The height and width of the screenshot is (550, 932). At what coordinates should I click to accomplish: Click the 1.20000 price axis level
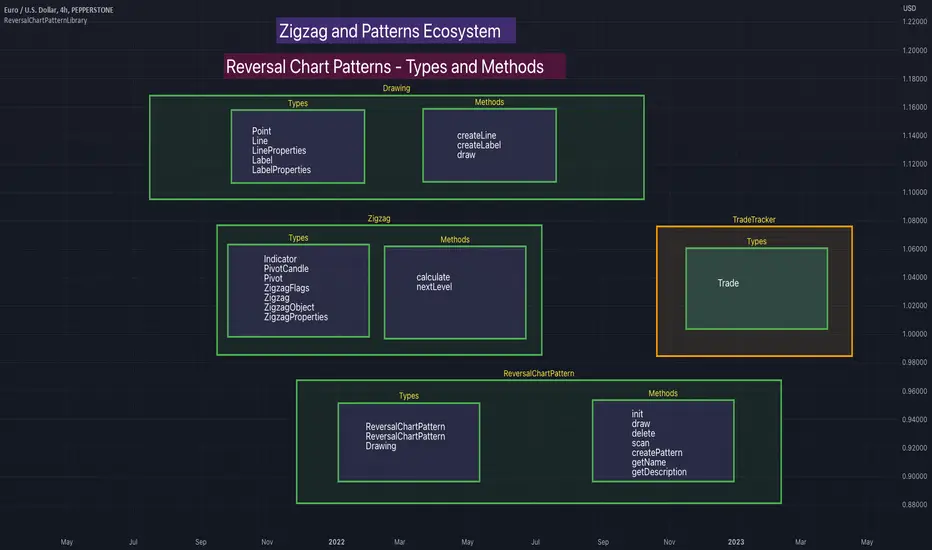914,50
